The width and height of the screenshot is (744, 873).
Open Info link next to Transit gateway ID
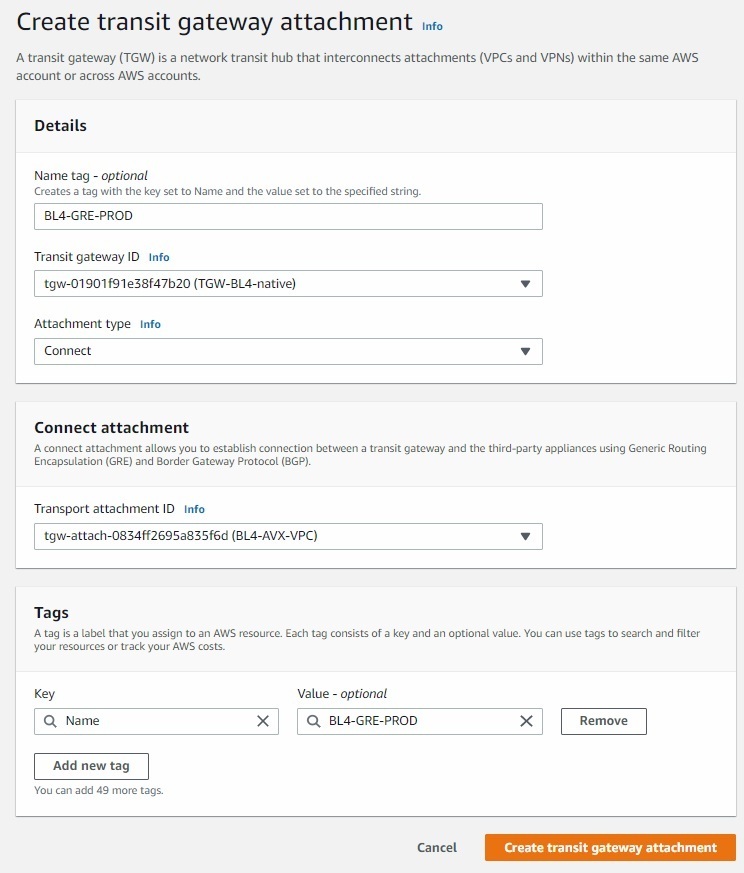159,257
